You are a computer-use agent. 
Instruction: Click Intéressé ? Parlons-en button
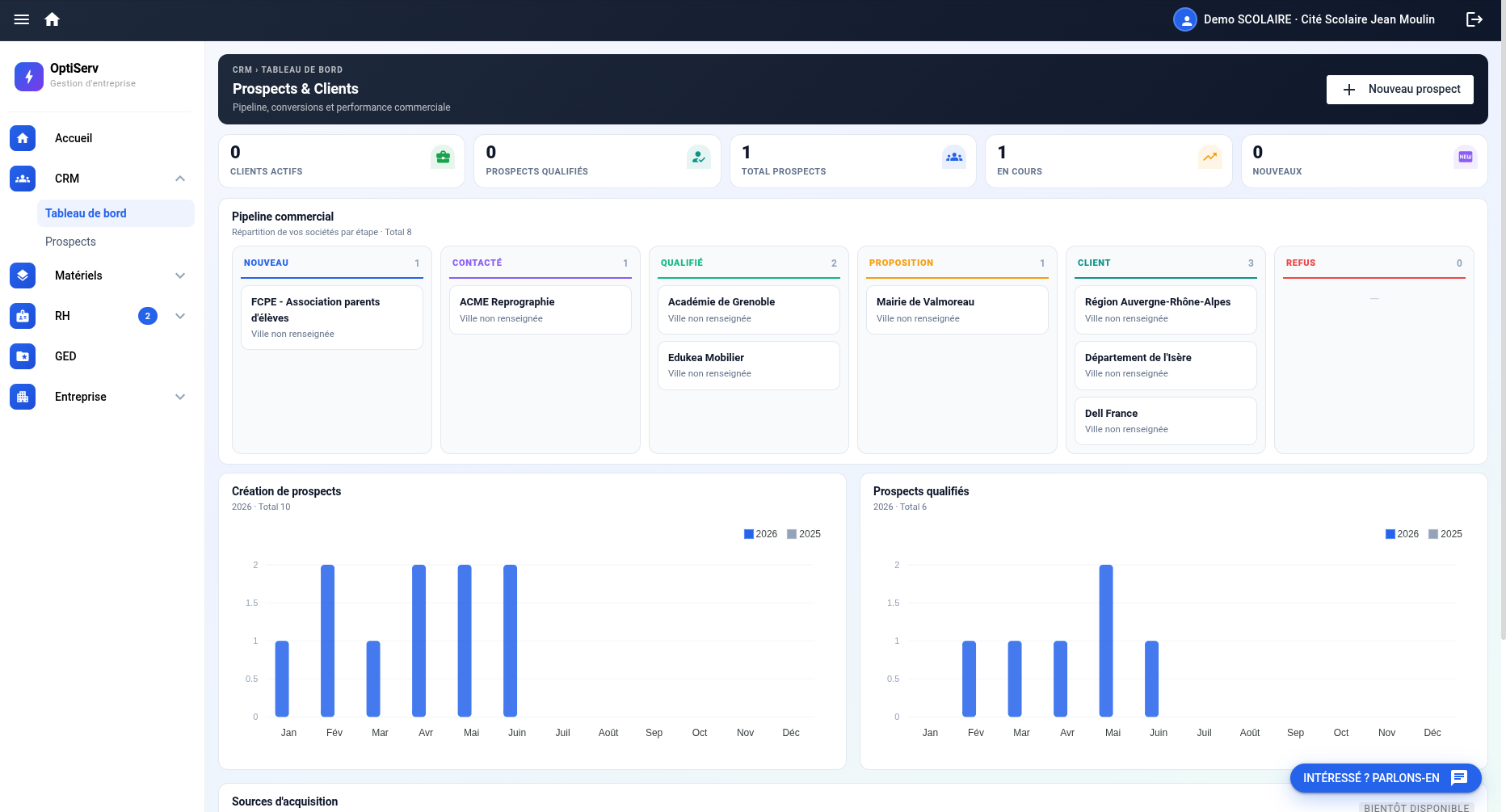[x=1386, y=778]
